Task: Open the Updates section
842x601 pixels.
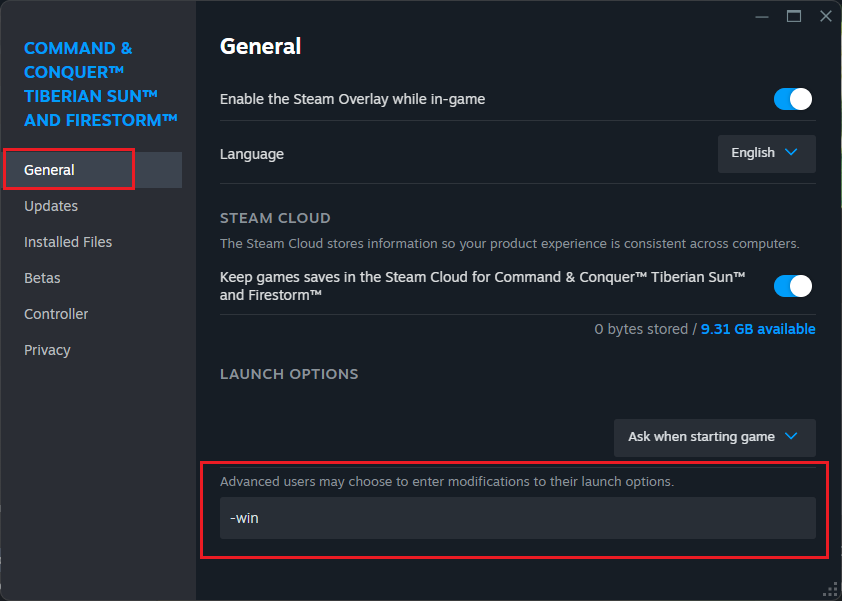Action: 51,206
